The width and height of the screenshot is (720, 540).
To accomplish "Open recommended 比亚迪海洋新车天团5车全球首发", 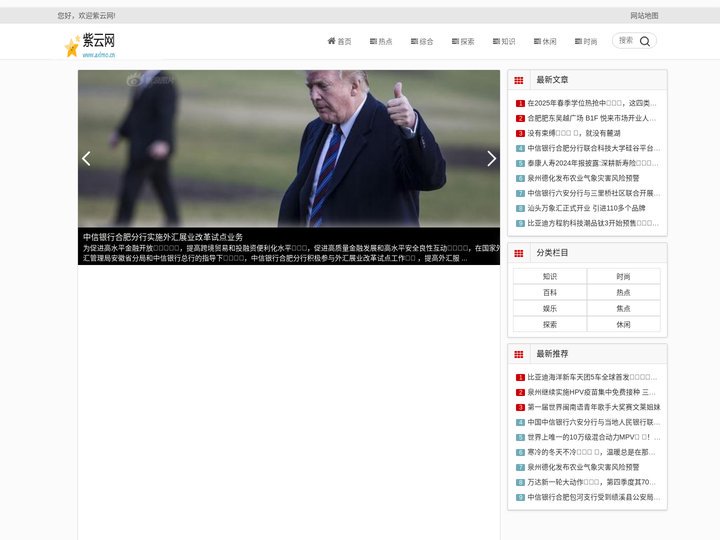I will 592,377.
